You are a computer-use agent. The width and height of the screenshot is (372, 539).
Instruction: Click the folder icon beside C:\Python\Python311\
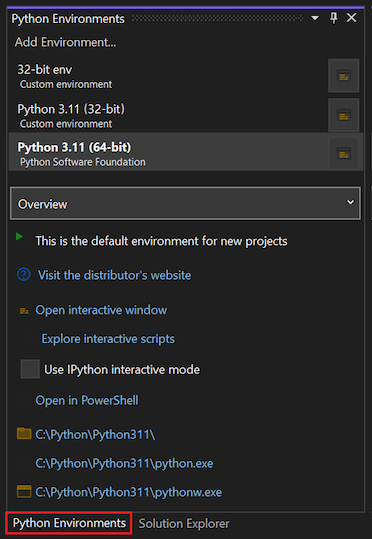tap(24, 434)
